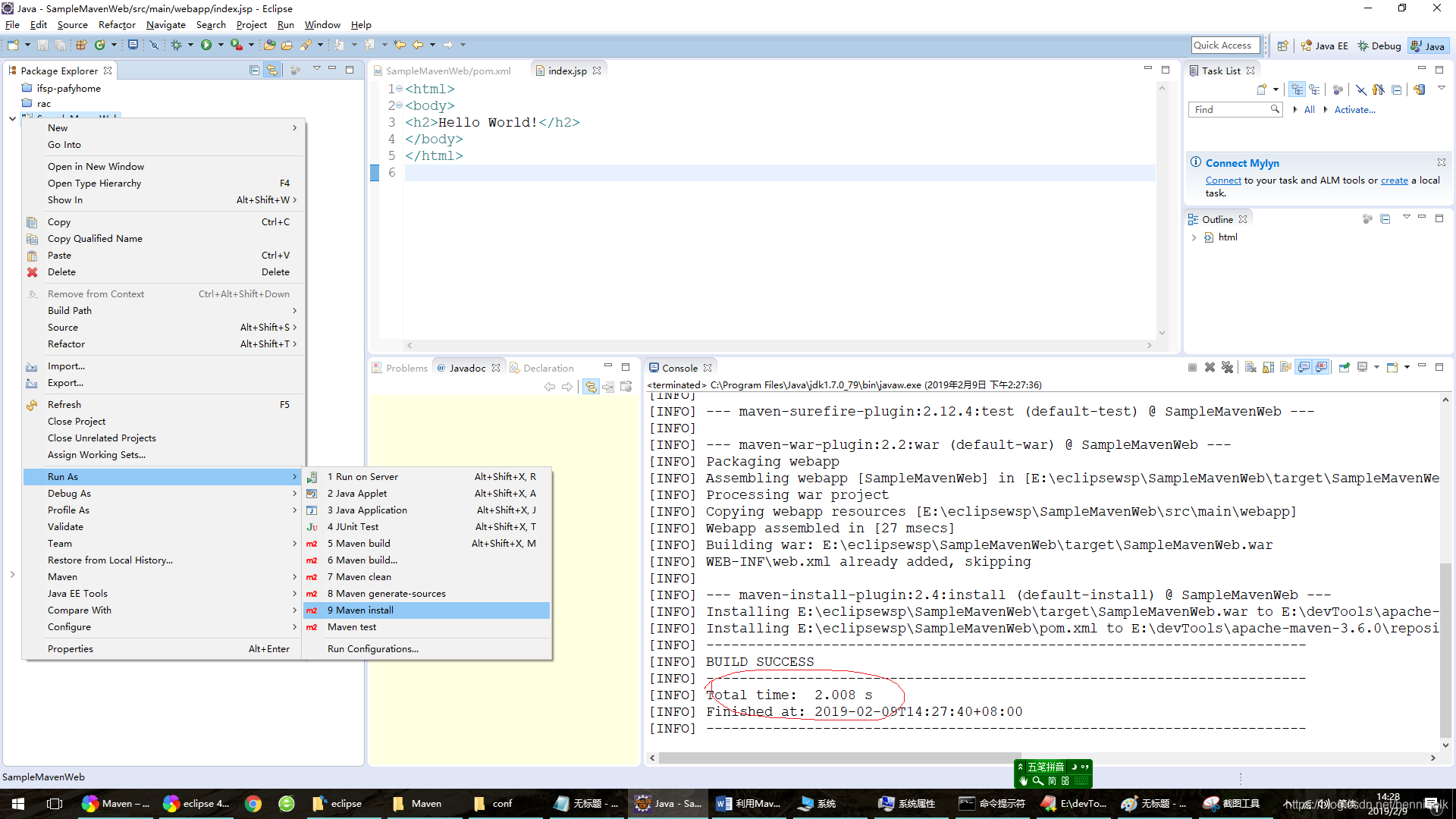Click Console horizontal scrollbar thumb
The width and height of the screenshot is (1456, 819).
click(x=839, y=758)
